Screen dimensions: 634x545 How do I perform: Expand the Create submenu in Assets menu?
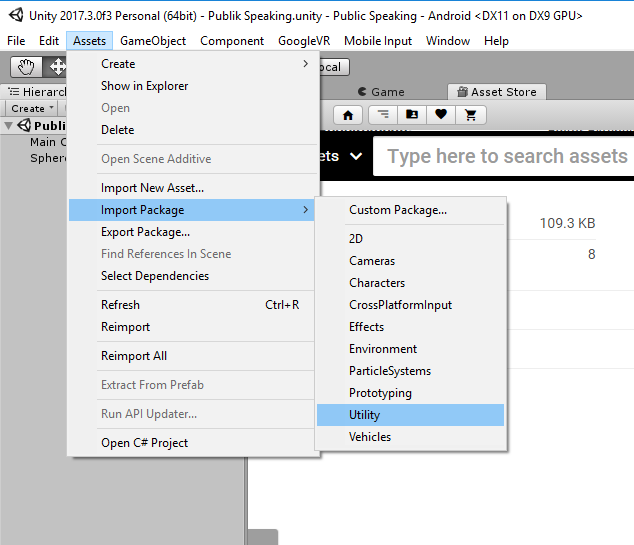(191, 64)
